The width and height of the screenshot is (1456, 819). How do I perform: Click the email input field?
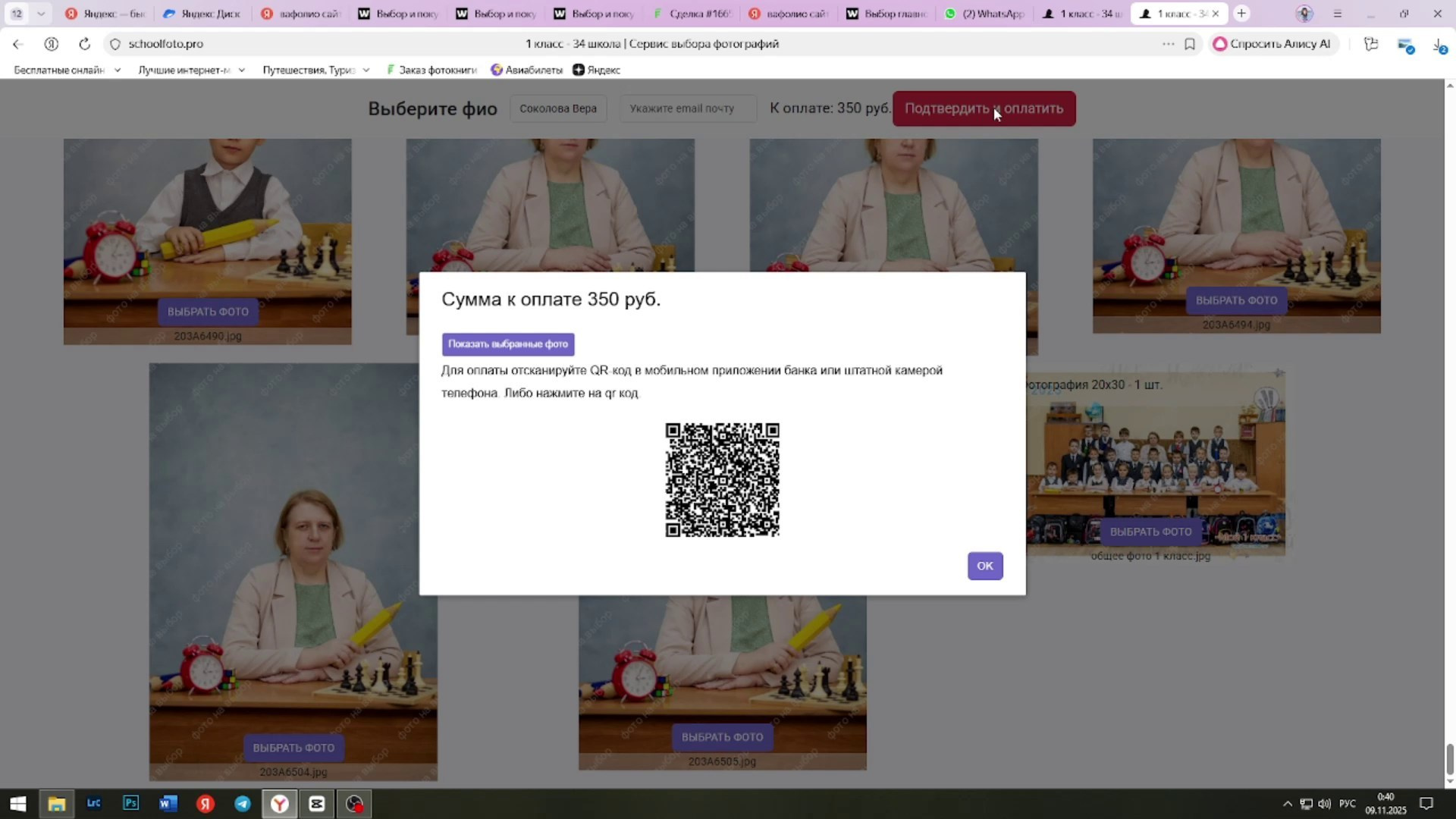click(687, 108)
